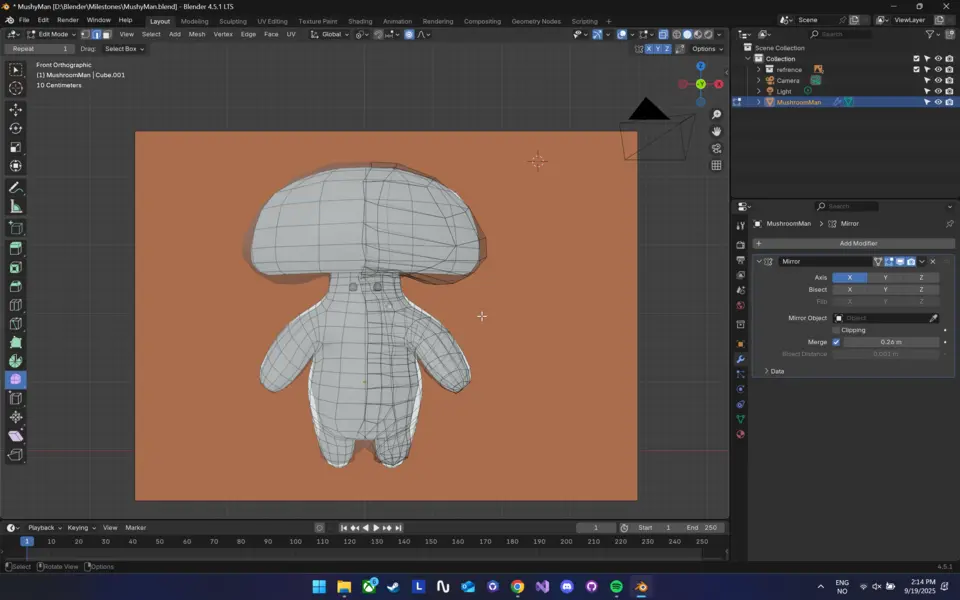This screenshot has width=960, height=600.
Task: Select the Shear tool
Action: point(16,436)
